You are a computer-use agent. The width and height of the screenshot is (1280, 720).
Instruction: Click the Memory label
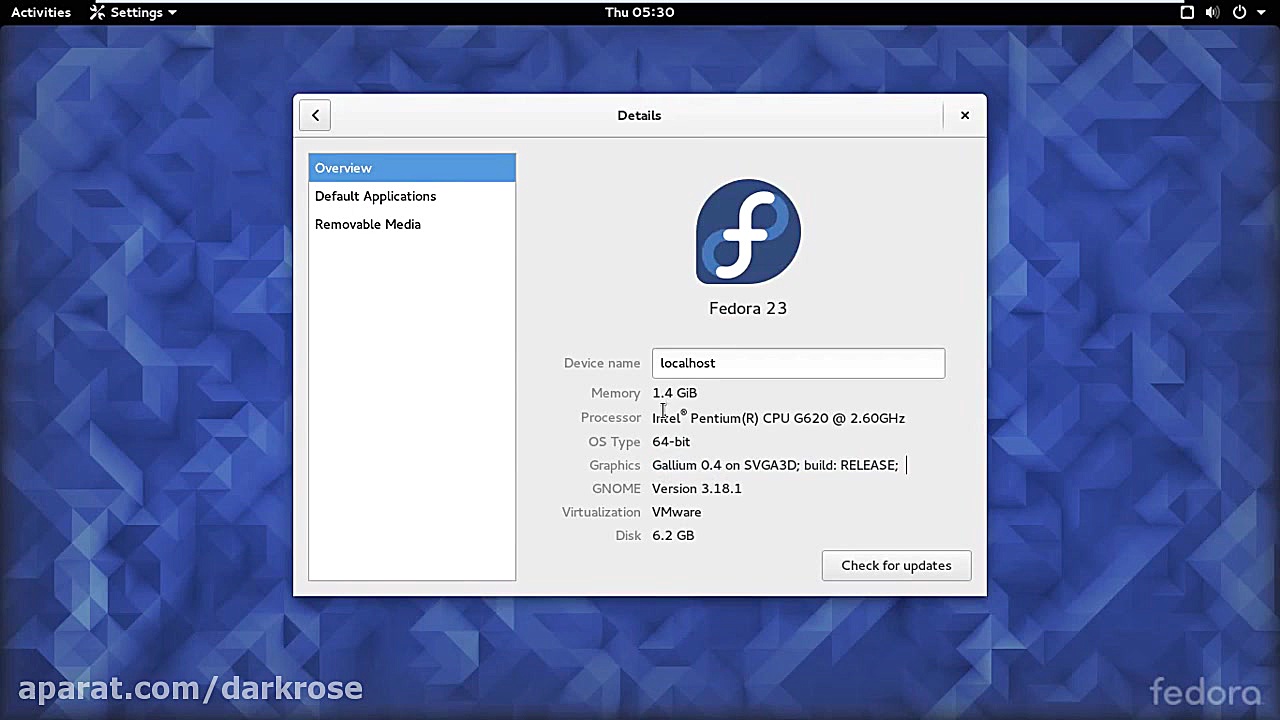point(615,393)
